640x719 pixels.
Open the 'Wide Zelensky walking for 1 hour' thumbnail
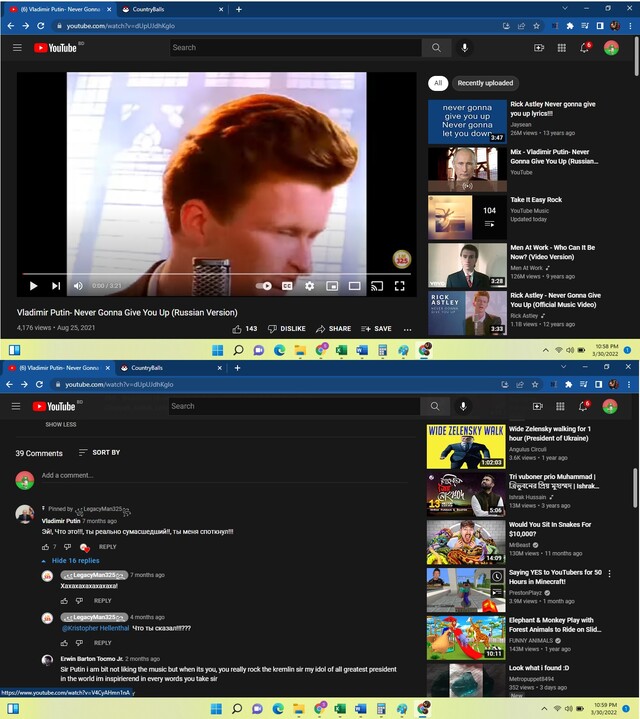(466, 447)
